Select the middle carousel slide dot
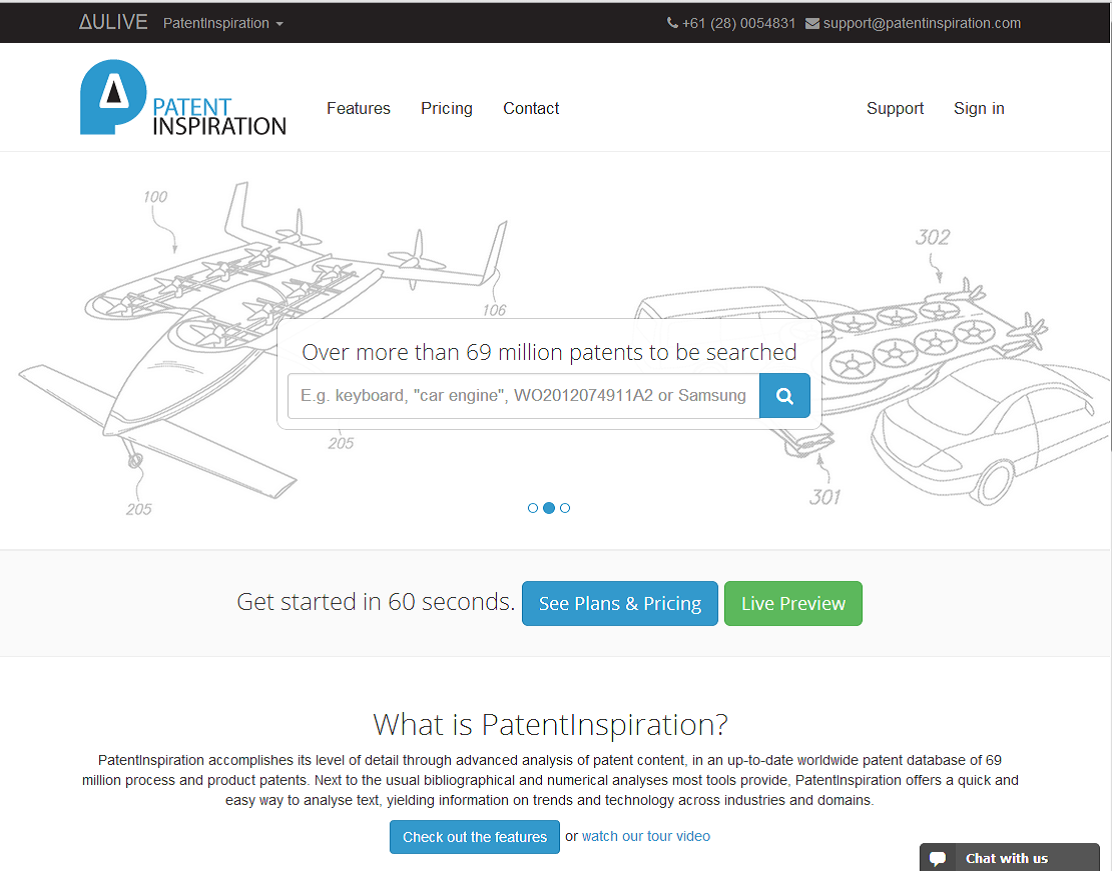 coord(549,508)
